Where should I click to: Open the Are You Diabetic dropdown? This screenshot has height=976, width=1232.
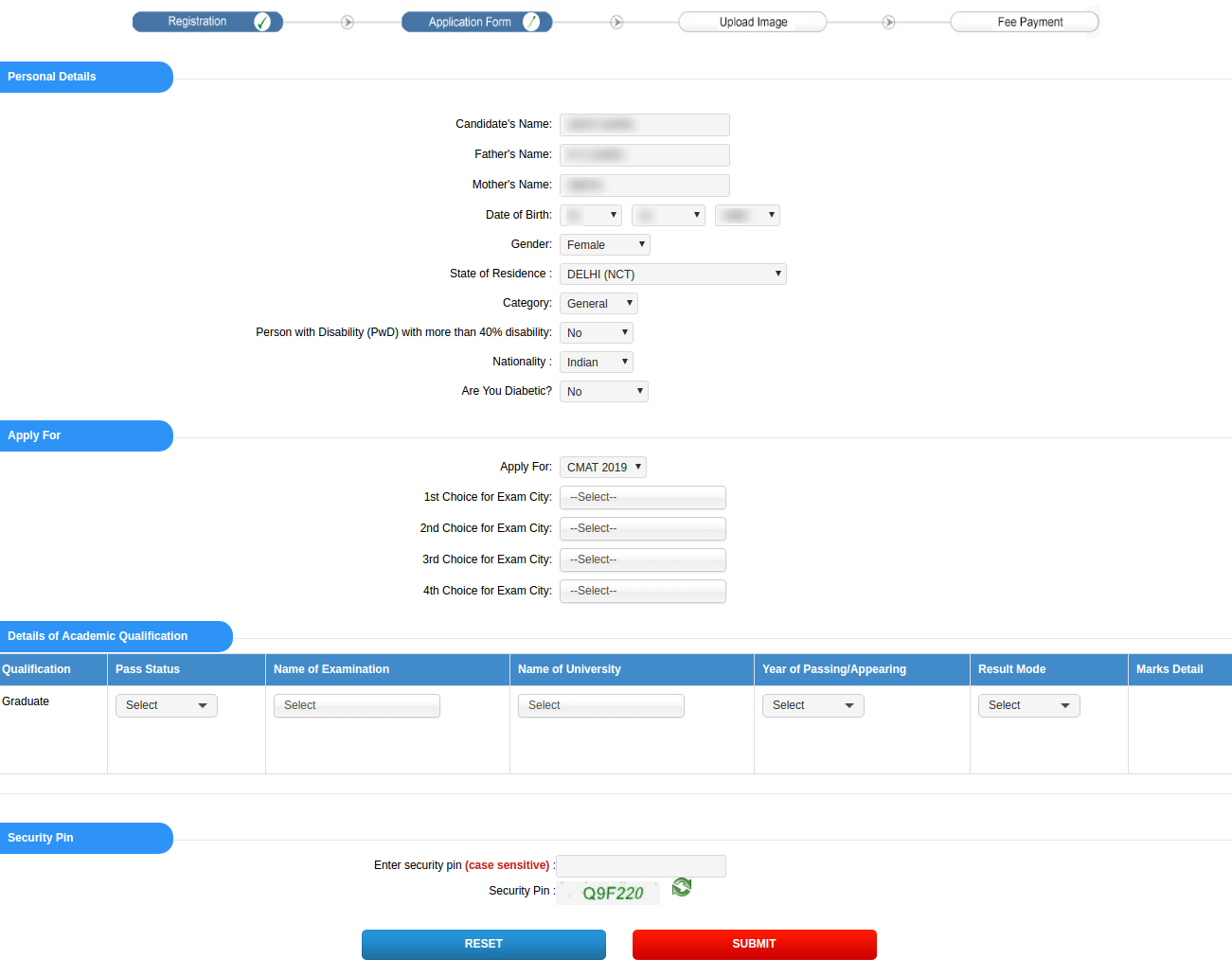[603, 391]
